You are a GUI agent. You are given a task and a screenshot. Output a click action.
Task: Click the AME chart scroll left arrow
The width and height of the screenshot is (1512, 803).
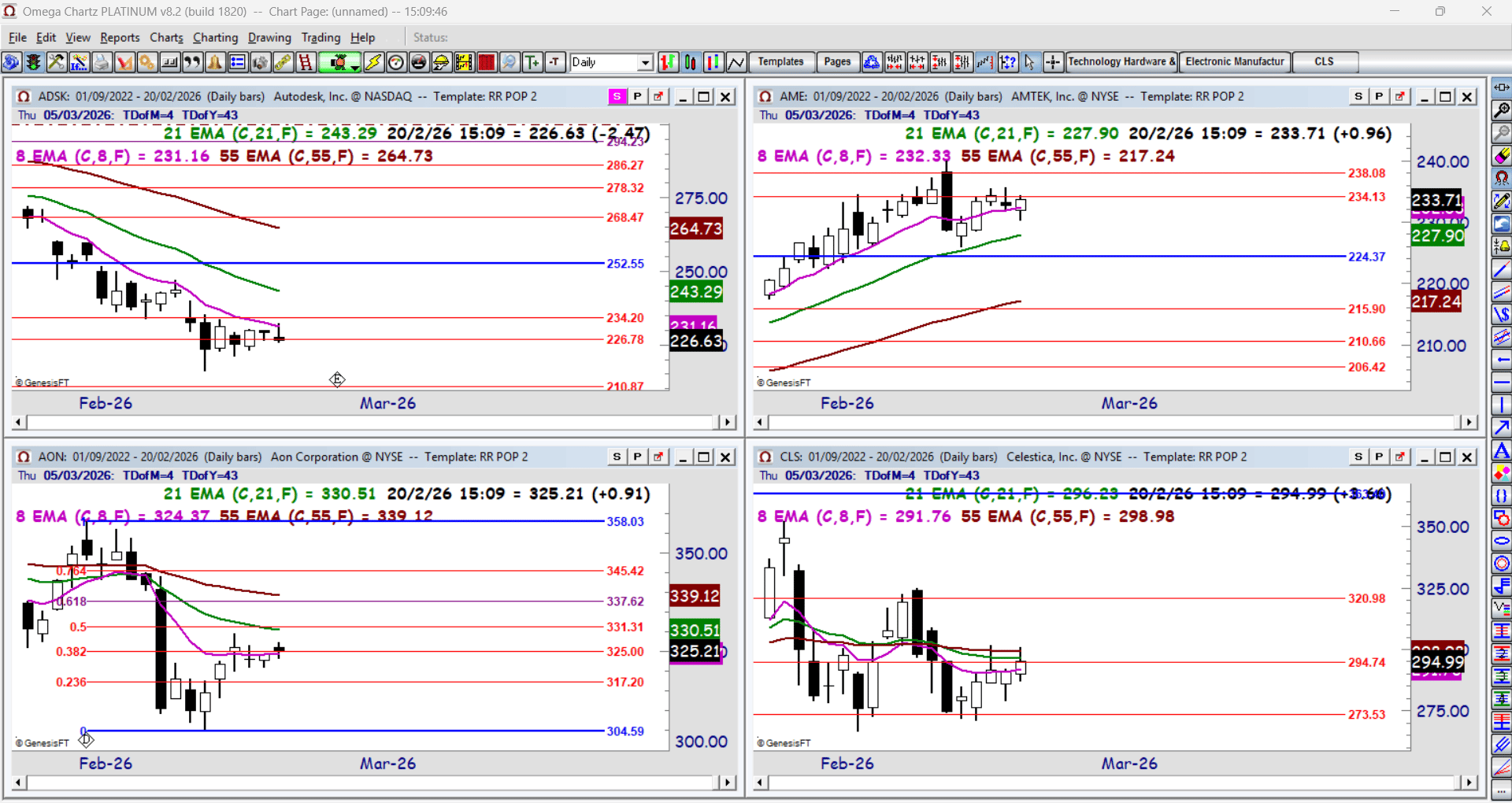pyautogui.click(x=761, y=422)
